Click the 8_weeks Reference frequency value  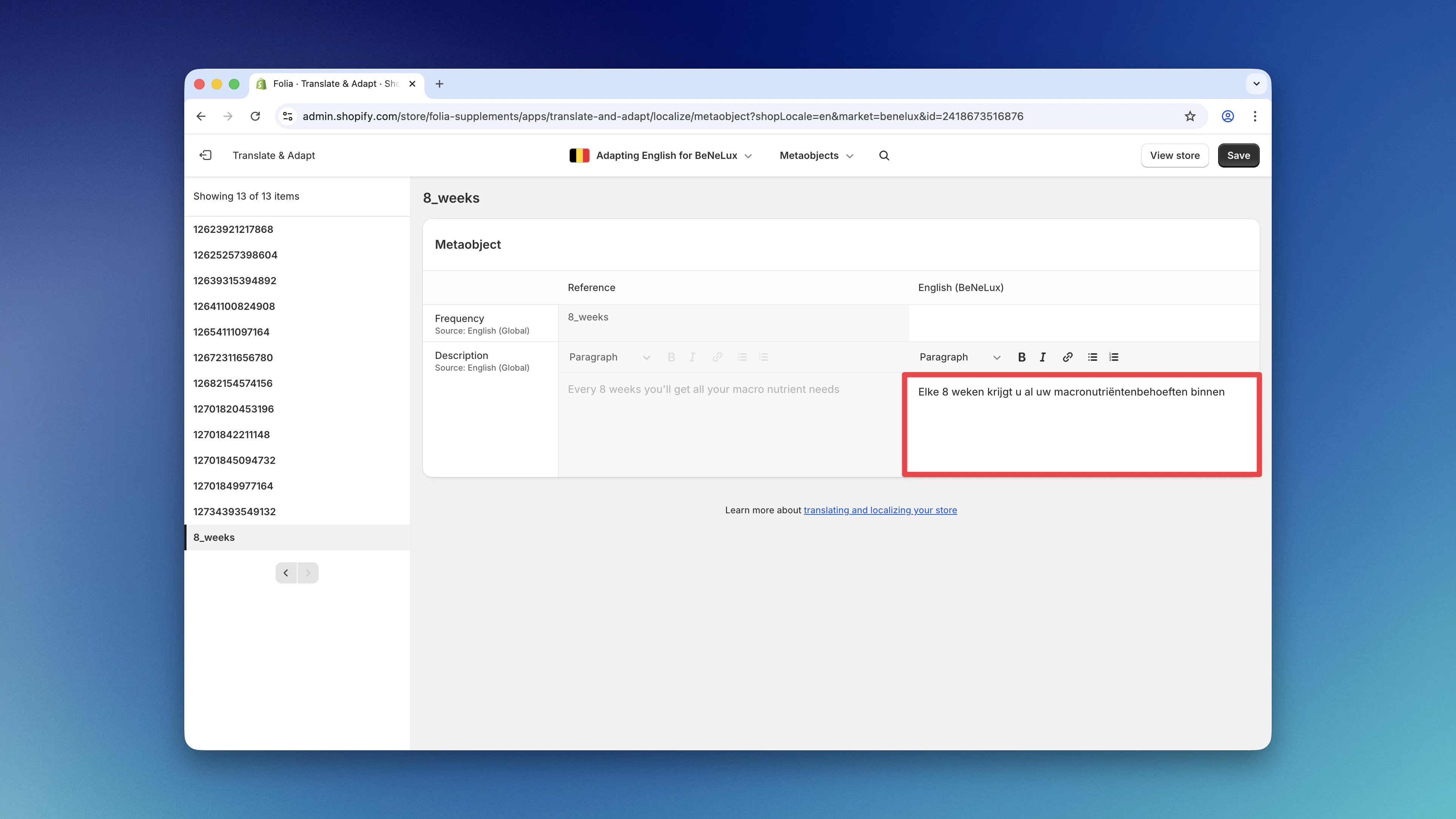(588, 317)
